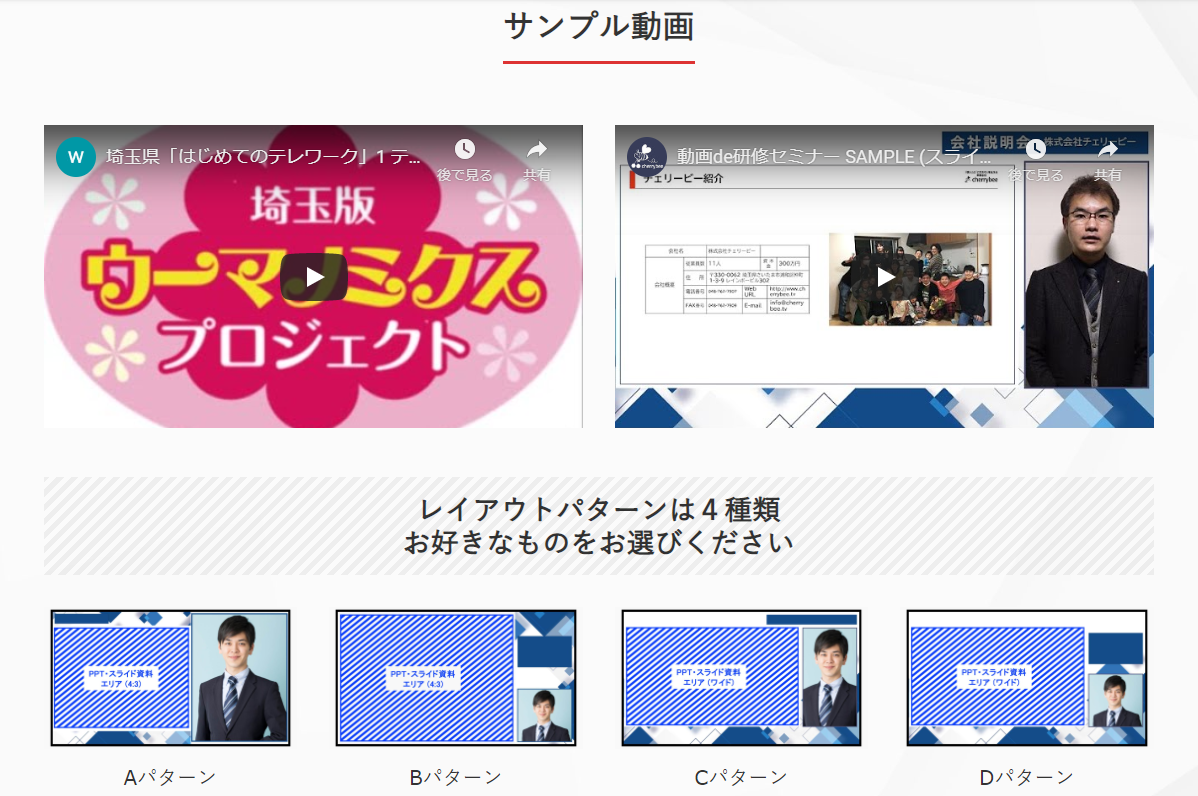Screen dimensions: 1198x796
Task: Select the Aパターン layout thumbnail
Action: point(170,678)
